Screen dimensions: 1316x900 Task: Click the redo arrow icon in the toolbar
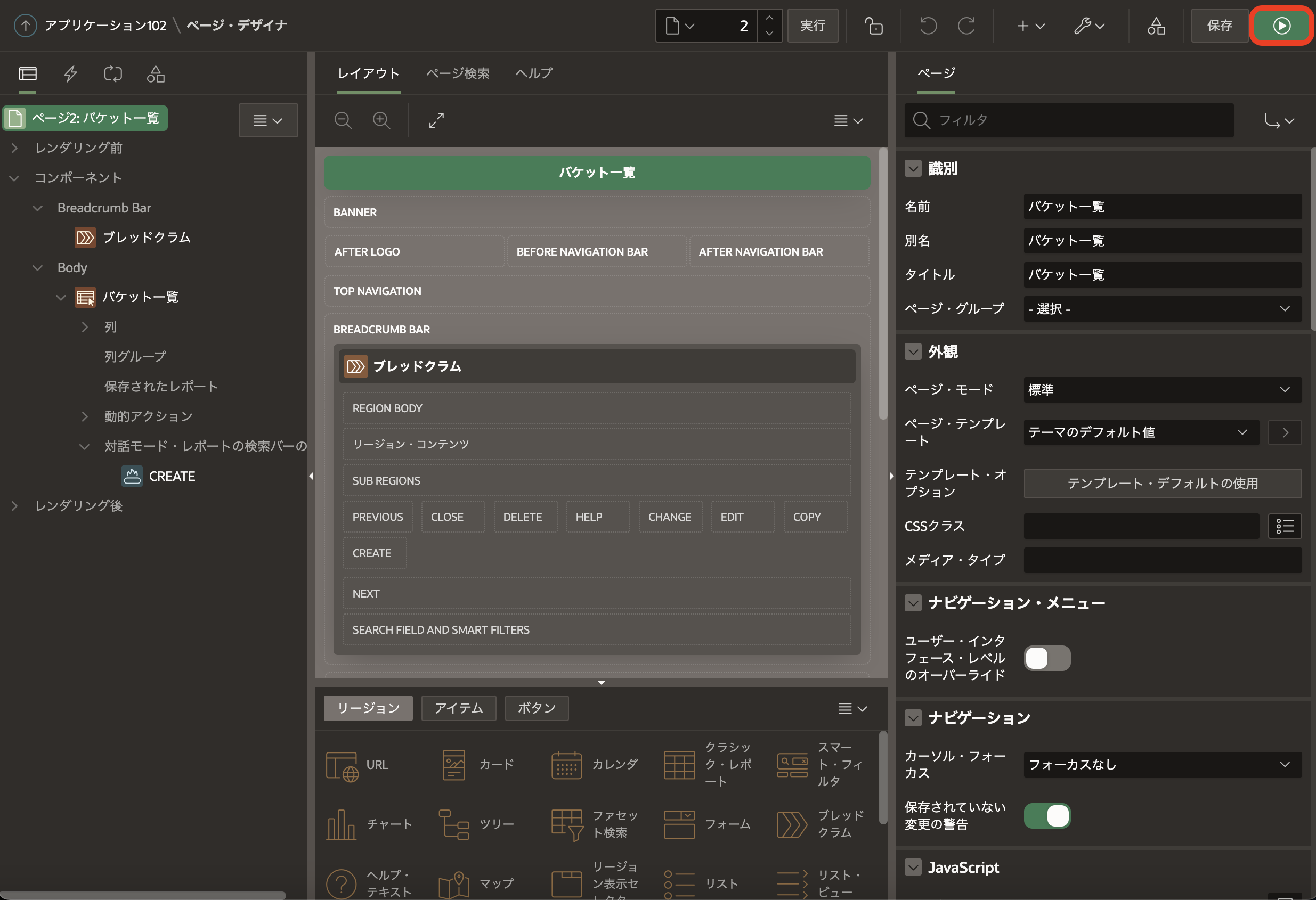(x=966, y=26)
